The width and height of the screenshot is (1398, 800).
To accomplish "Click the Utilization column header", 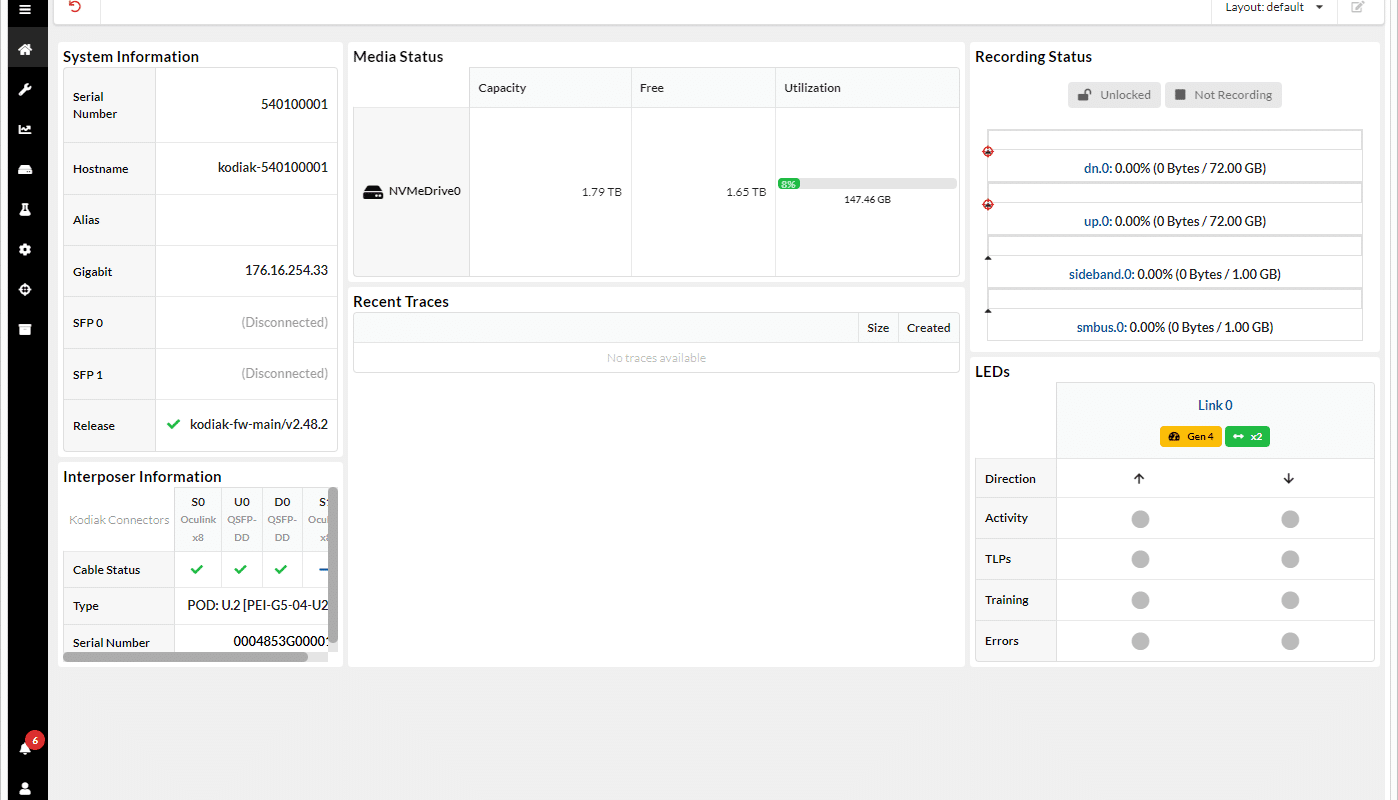I will tap(867, 88).
